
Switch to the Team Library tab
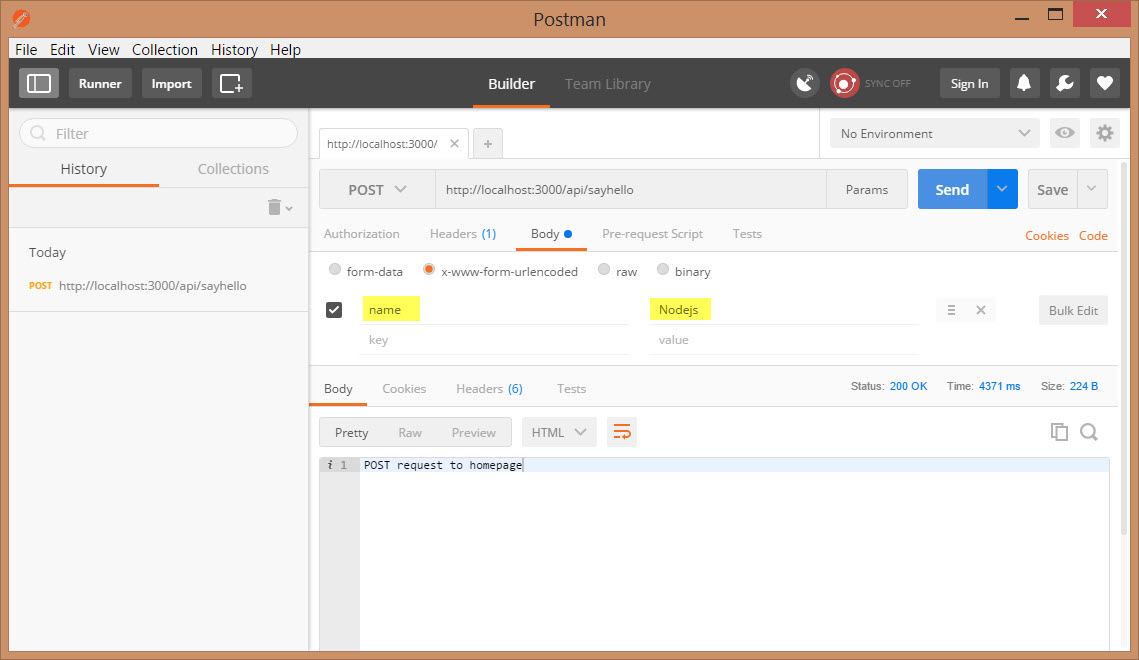point(608,83)
